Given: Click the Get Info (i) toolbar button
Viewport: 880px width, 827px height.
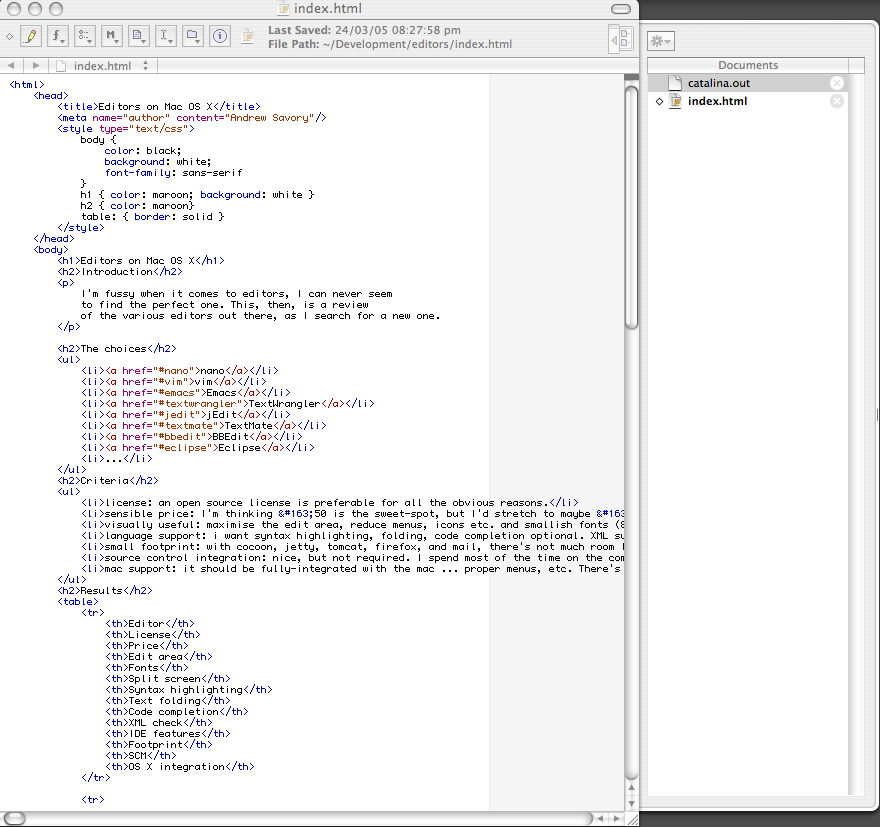Looking at the screenshot, I should [x=220, y=36].
